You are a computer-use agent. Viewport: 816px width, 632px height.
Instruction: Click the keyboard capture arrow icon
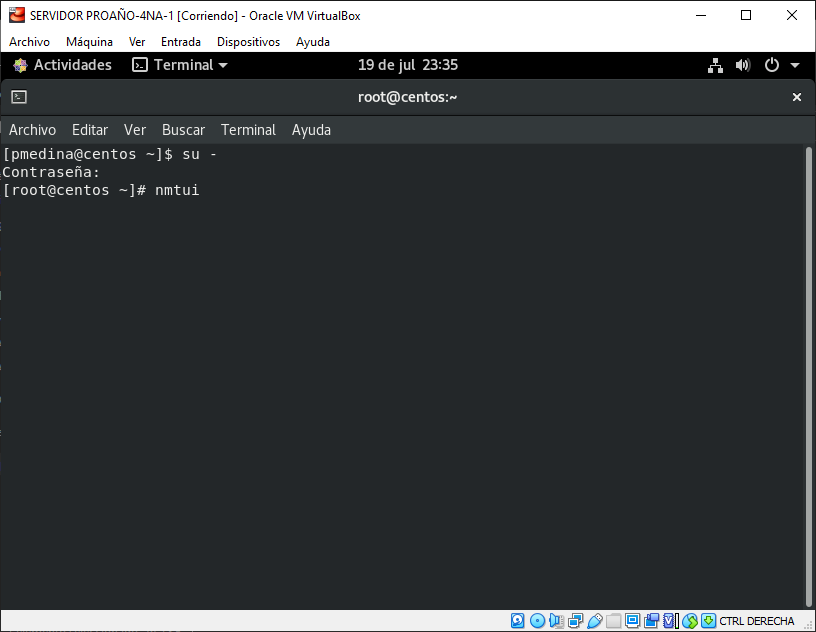708,621
